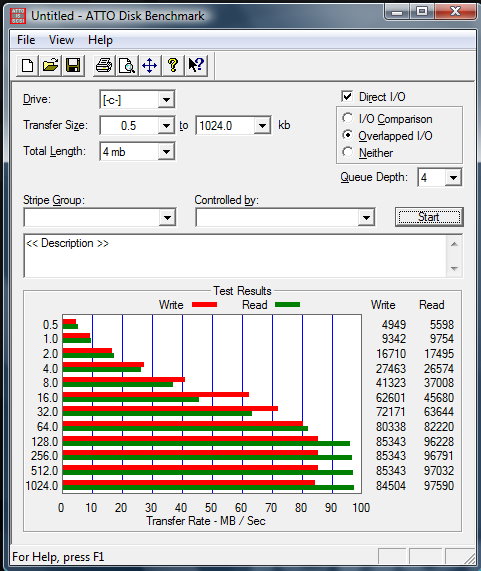The width and height of the screenshot is (481, 571).
Task: Expand the Stripe Group dropdown
Action: click(x=167, y=218)
